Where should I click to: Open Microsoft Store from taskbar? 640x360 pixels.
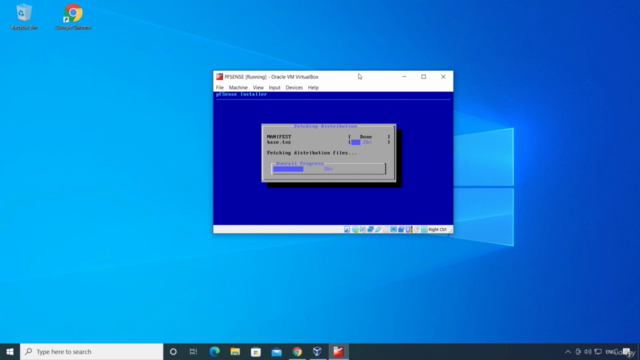[256, 351]
